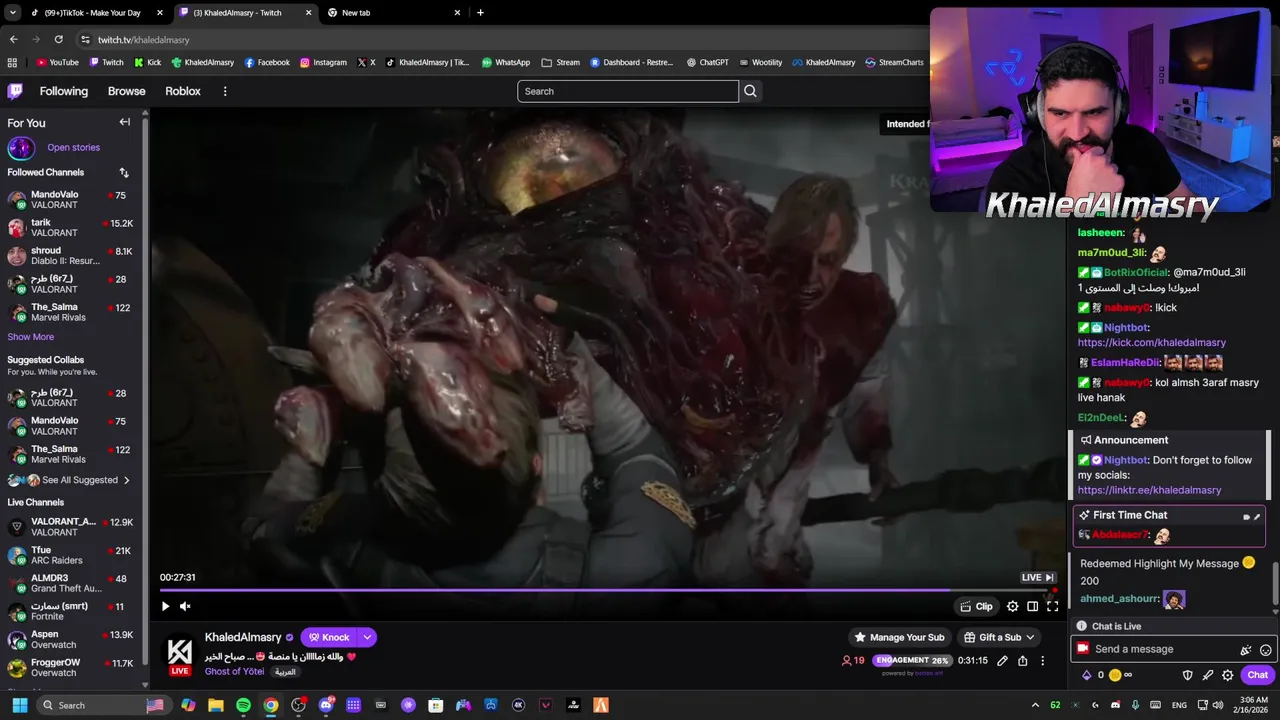
Task: Collapse the For You sidebar
Action: 125,122
